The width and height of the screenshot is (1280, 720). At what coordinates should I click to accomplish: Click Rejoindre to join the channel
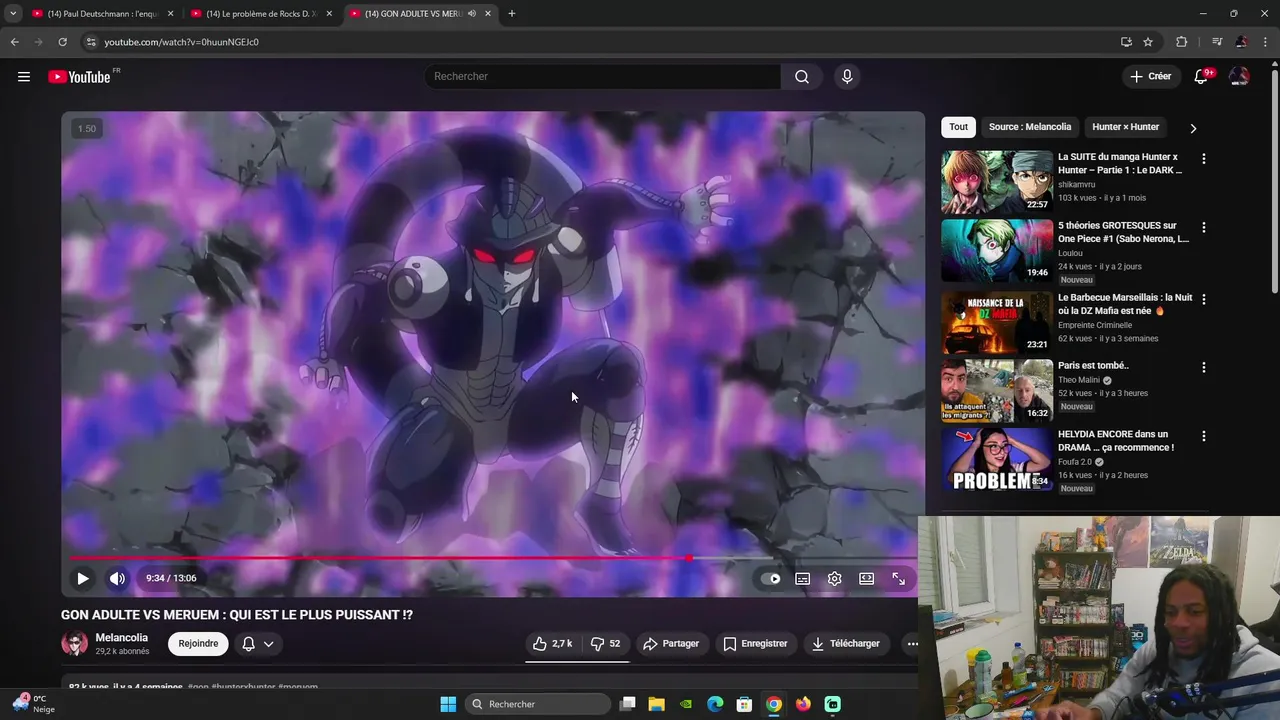pos(198,644)
